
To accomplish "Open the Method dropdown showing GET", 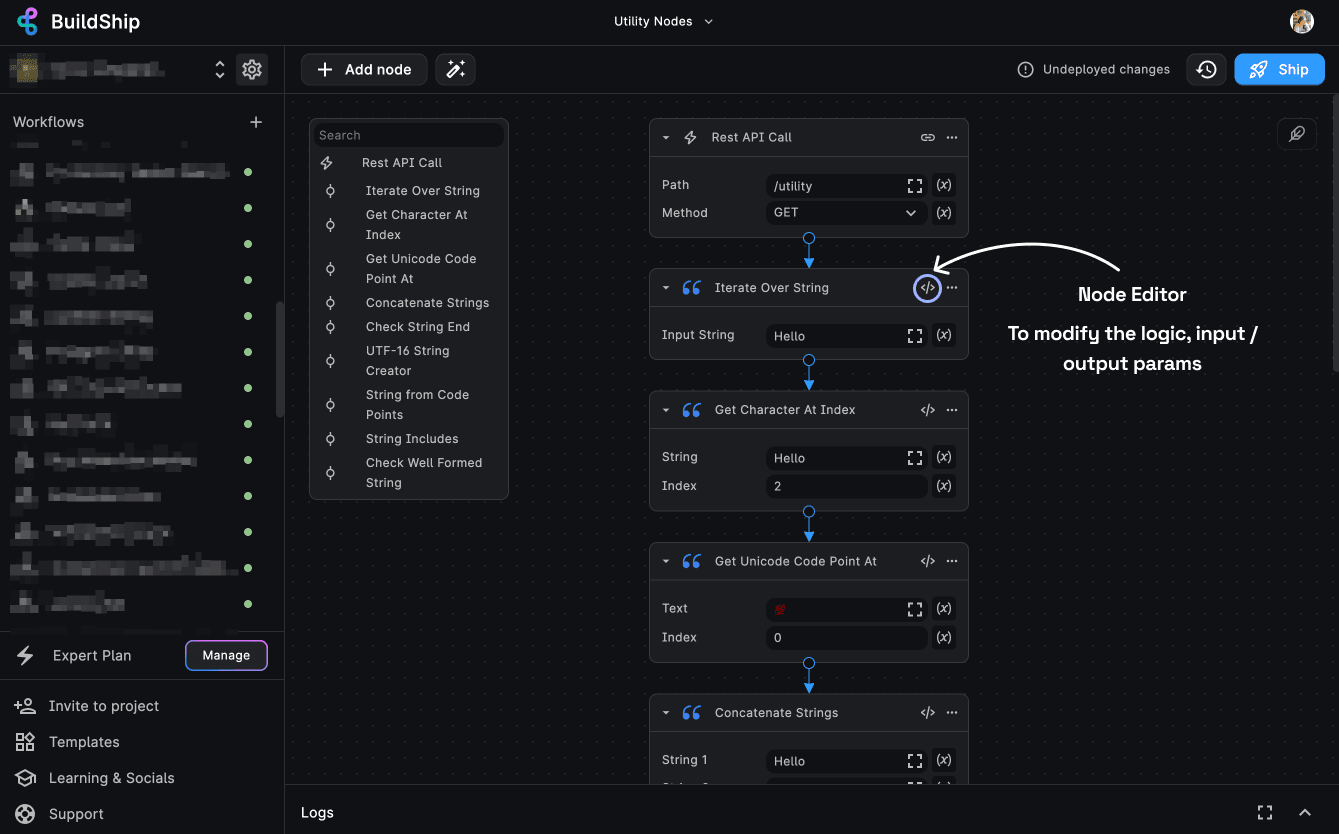I will pyautogui.click(x=846, y=212).
